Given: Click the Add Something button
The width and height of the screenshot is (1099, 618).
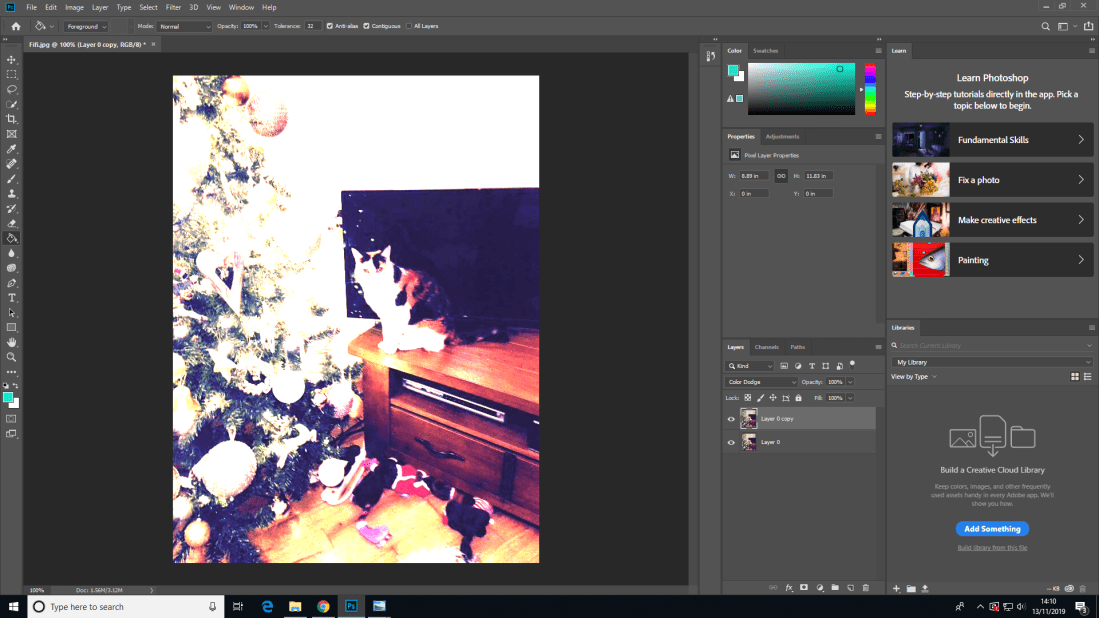Looking at the screenshot, I should (992, 529).
